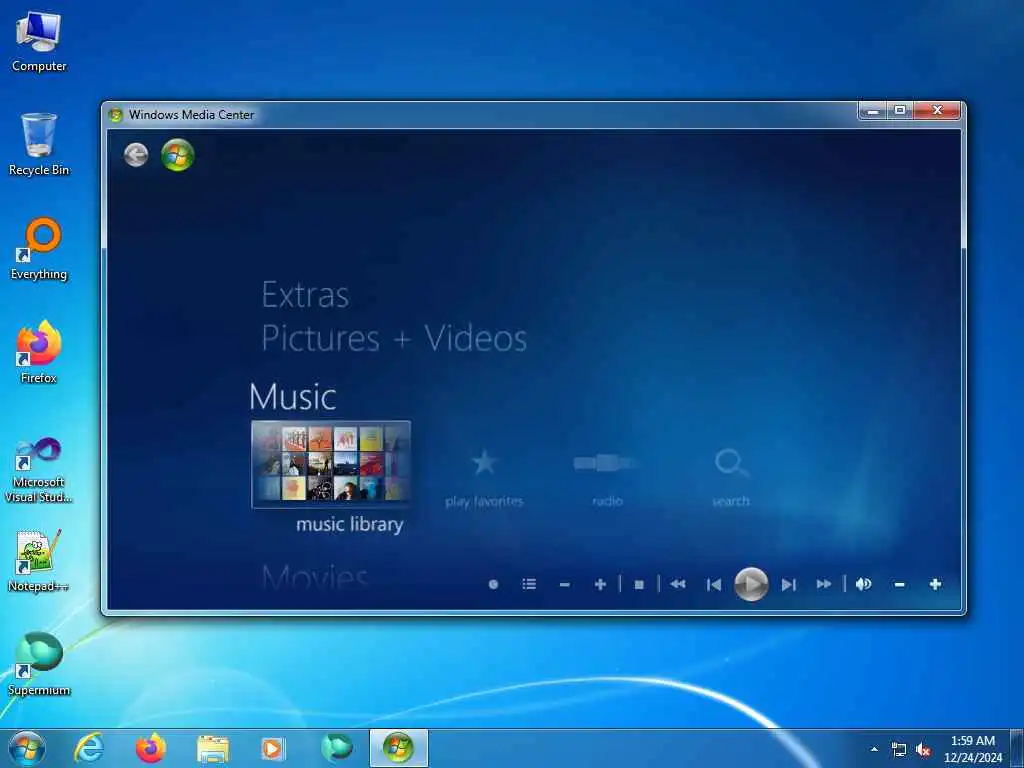The height and width of the screenshot is (768, 1024).
Task: Maximize the Windows Media Center window
Action: 901,111
